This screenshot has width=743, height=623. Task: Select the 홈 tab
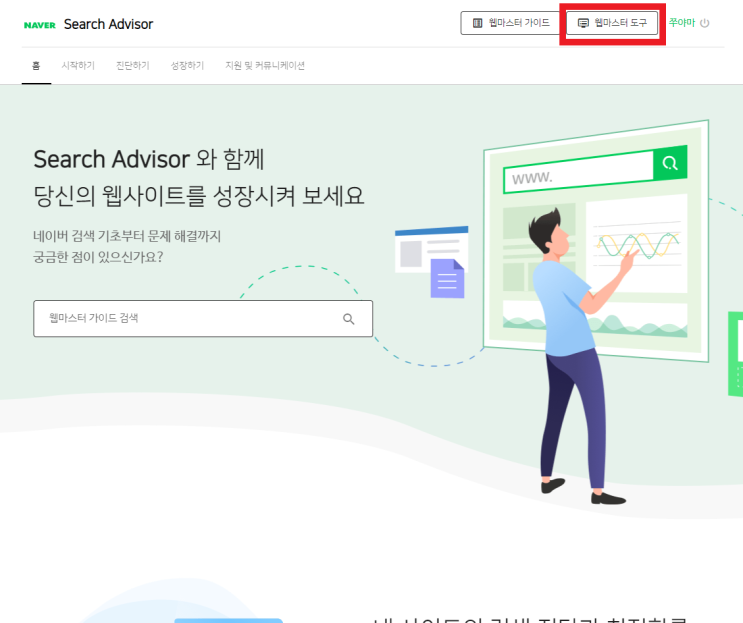tap(36, 66)
